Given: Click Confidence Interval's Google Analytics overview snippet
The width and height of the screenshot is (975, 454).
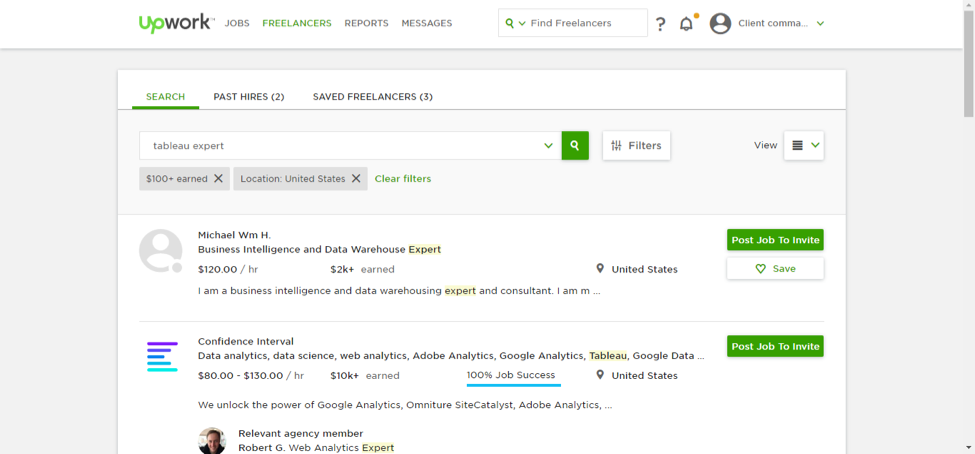Looking at the screenshot, I should pos(405,405).
